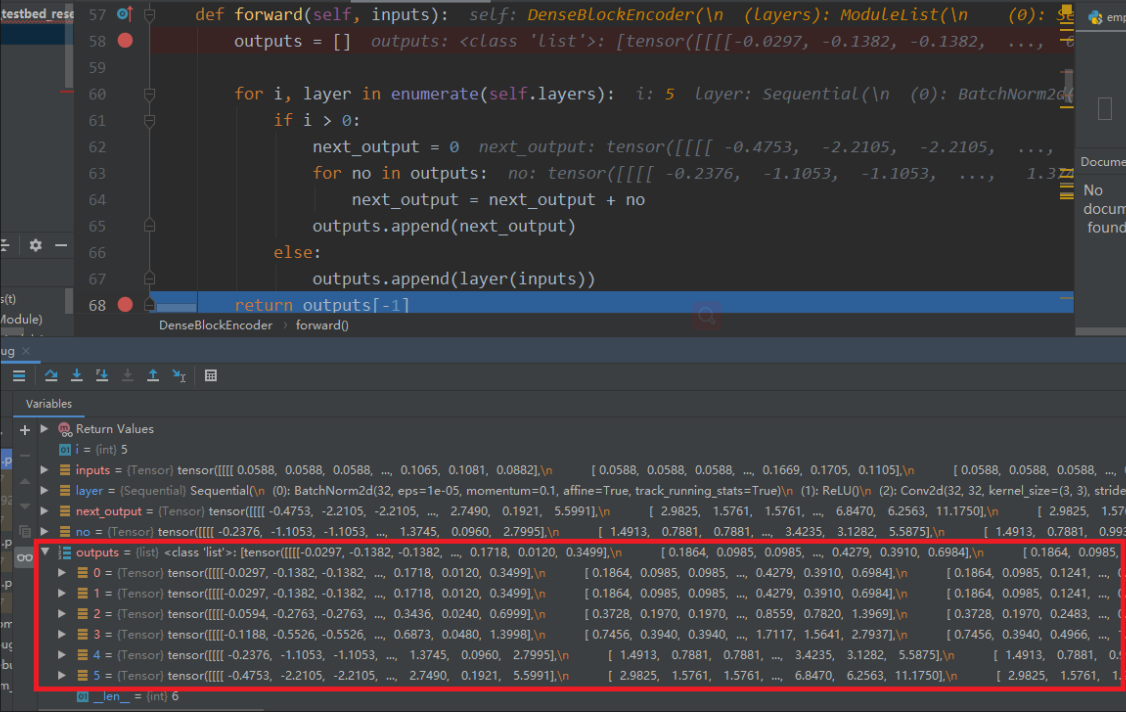Activate Force Step Into in the debugger
Screen dimensions: 1126x712
(101, 375)
